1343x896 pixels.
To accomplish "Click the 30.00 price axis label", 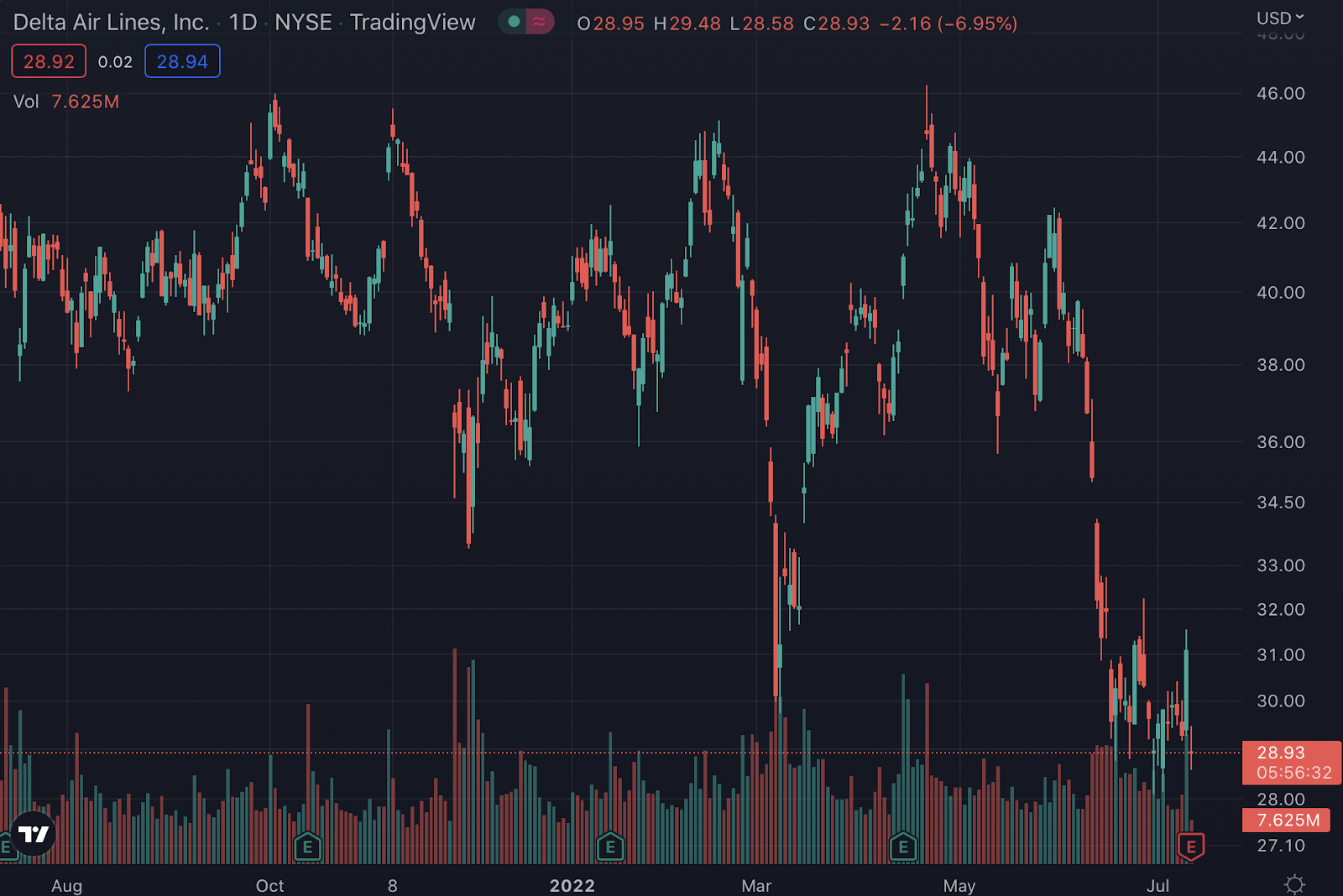I will point(1281,701).
